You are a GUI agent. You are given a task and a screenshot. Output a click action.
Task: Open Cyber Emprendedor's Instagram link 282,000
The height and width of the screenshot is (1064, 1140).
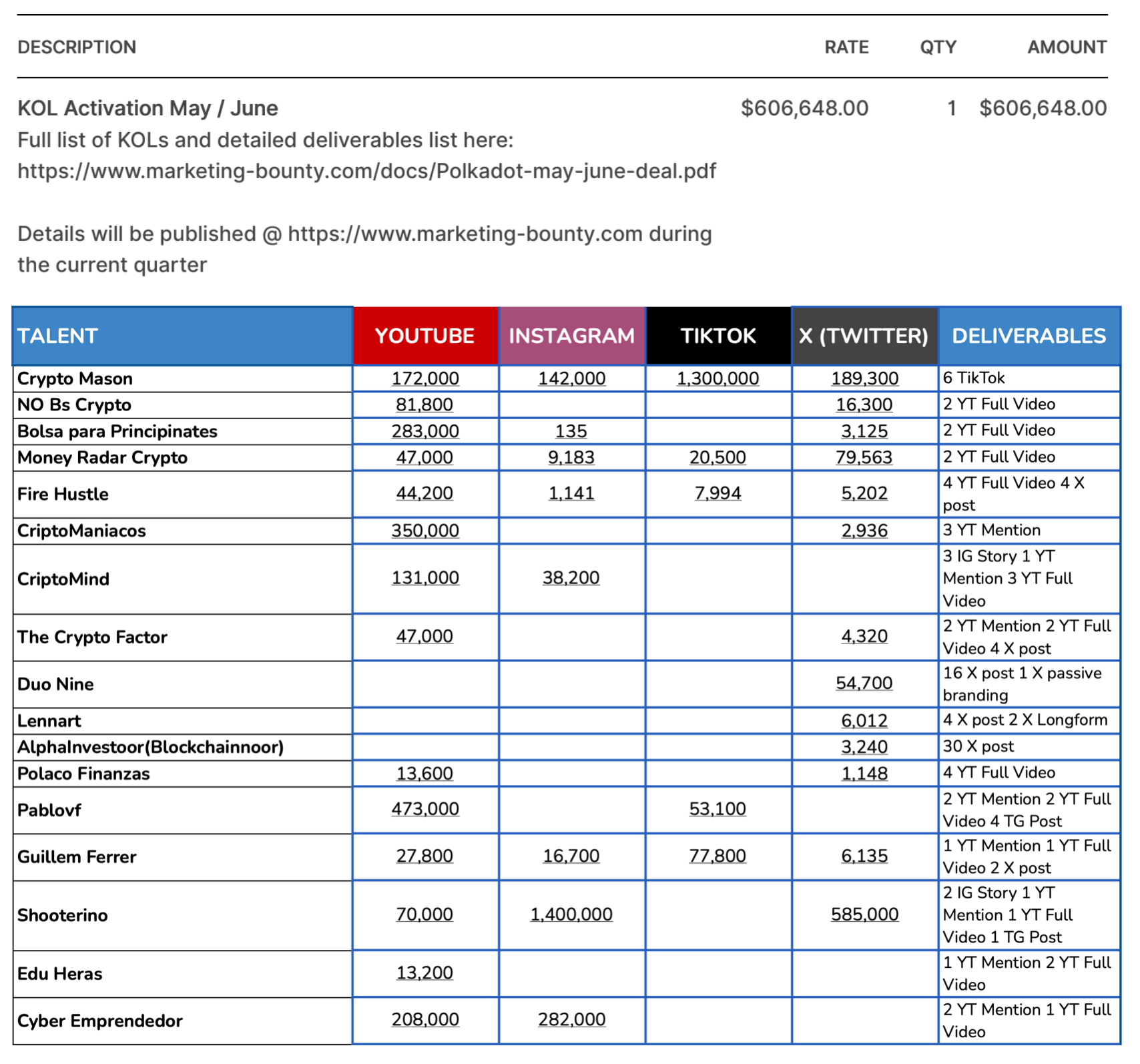point(571,1020)
